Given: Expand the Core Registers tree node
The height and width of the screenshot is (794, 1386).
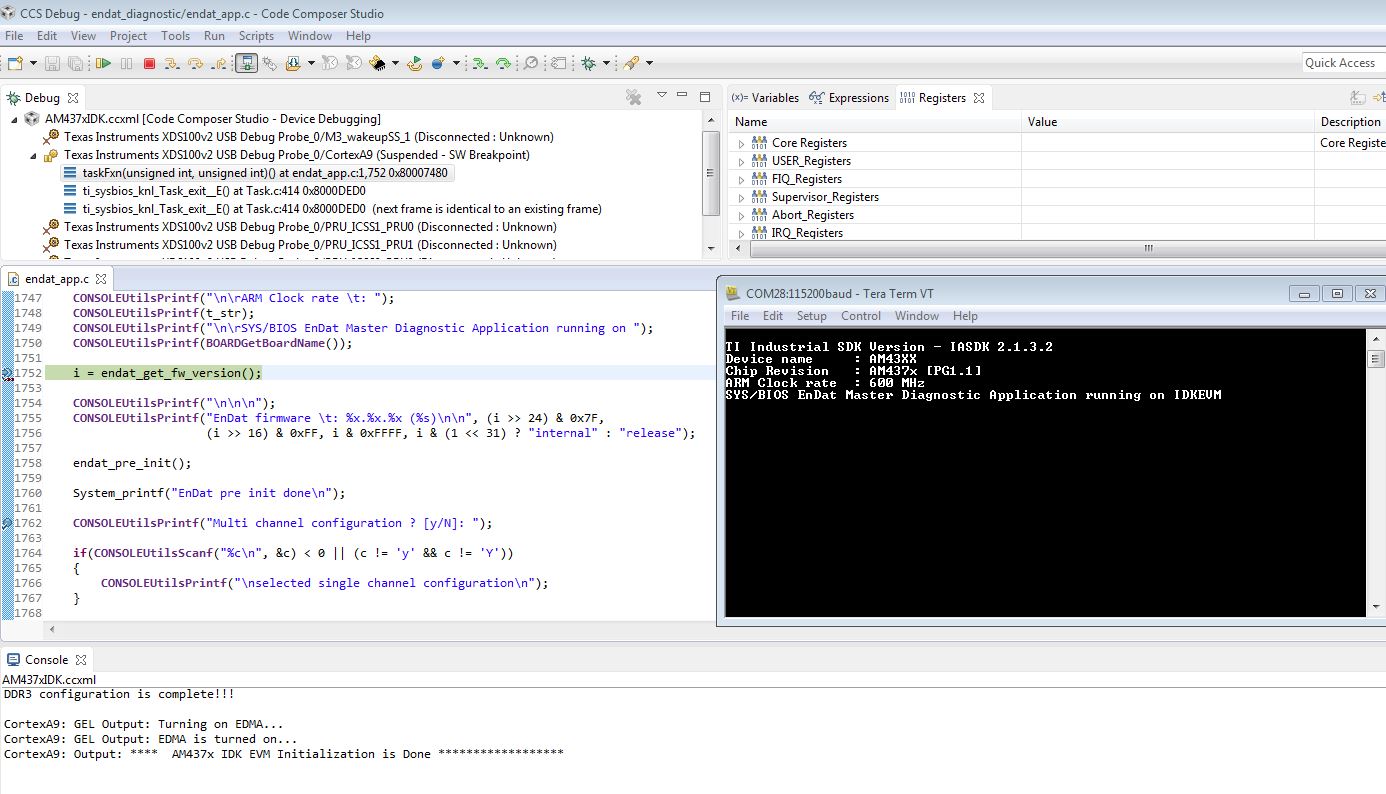Looking at the screenshot, I should [x=741, y=144].
